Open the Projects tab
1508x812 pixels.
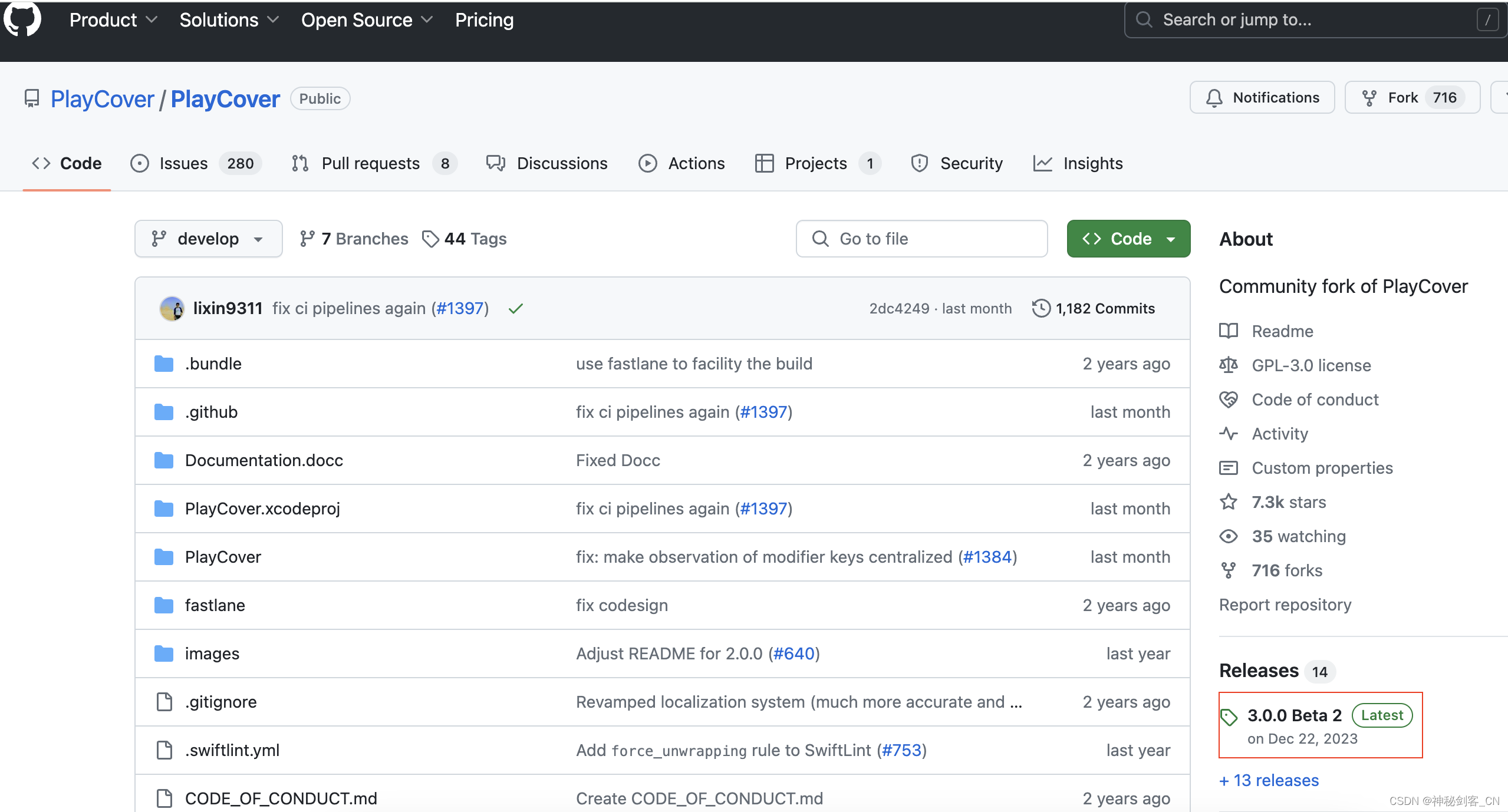click(818, 163)
